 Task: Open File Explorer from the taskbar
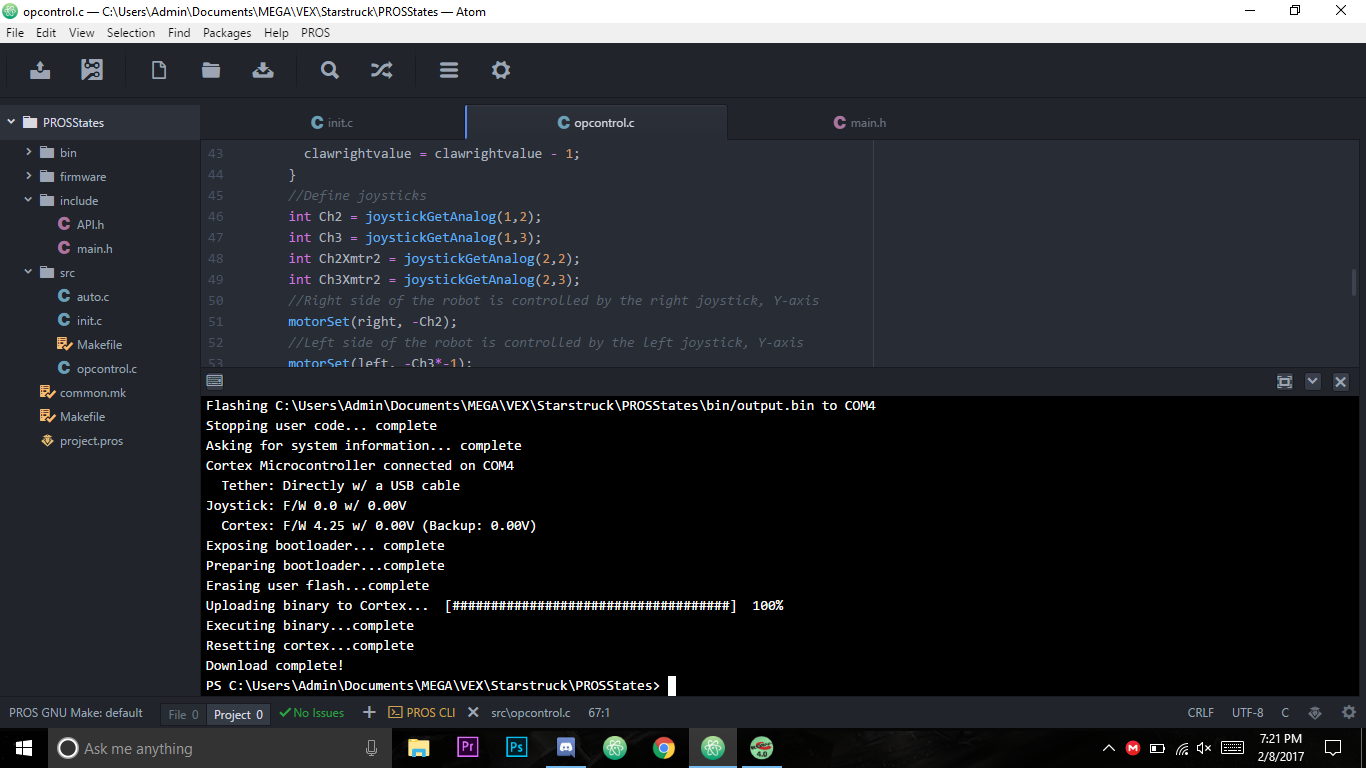(x=418, y=747)
